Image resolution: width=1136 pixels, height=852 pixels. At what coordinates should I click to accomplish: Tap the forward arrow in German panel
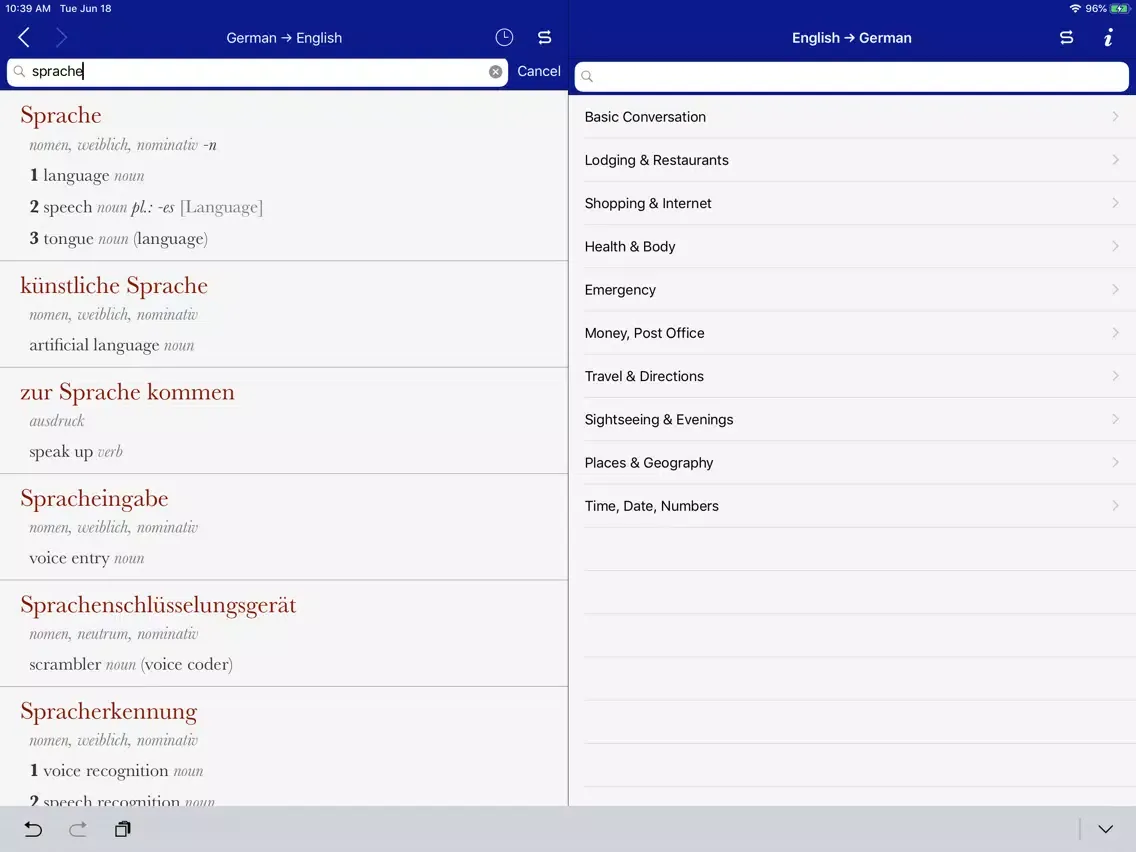click(x=62, y=38)
